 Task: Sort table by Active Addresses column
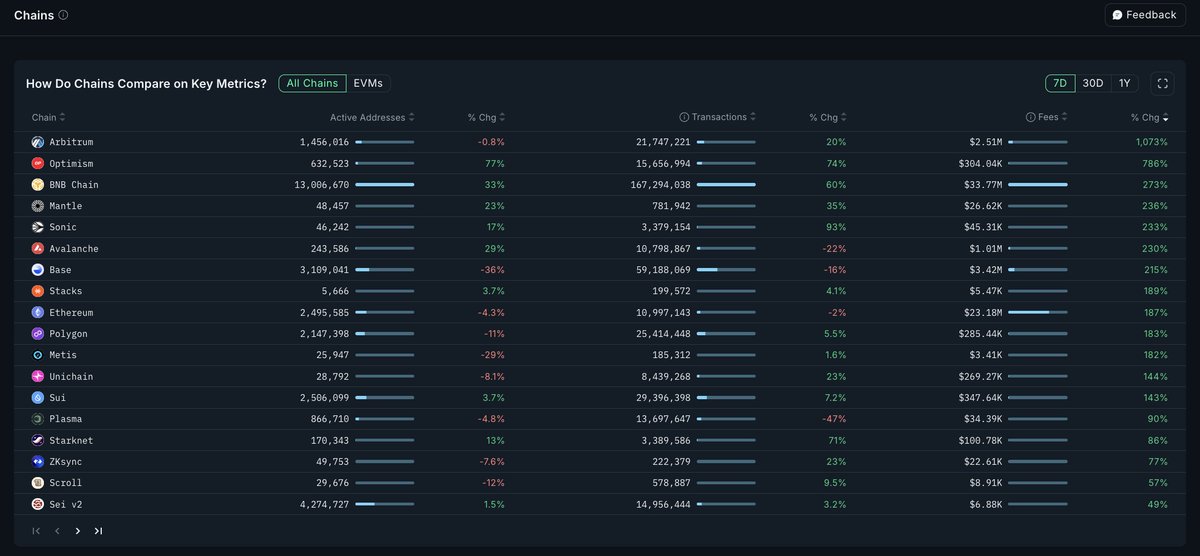(368, 117)
